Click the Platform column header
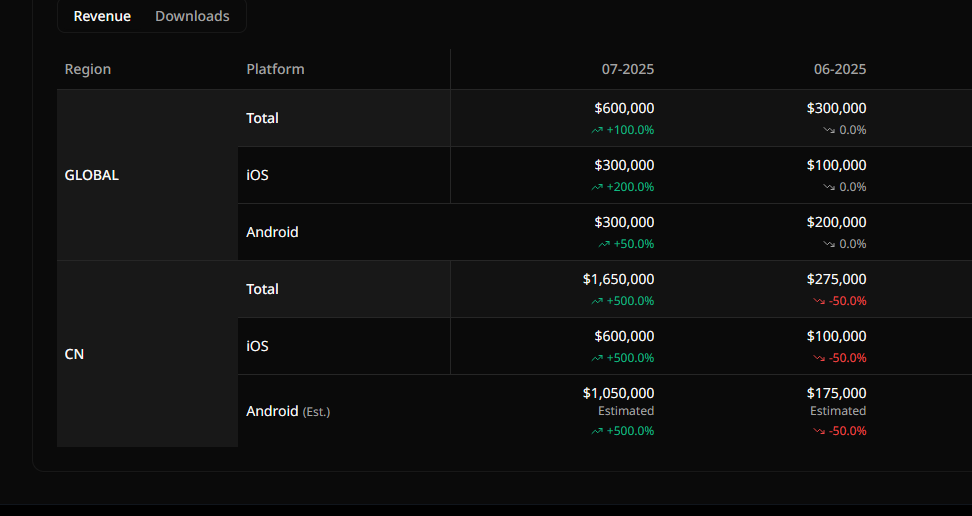The image size is (972, 516). (x=275, y=69)
